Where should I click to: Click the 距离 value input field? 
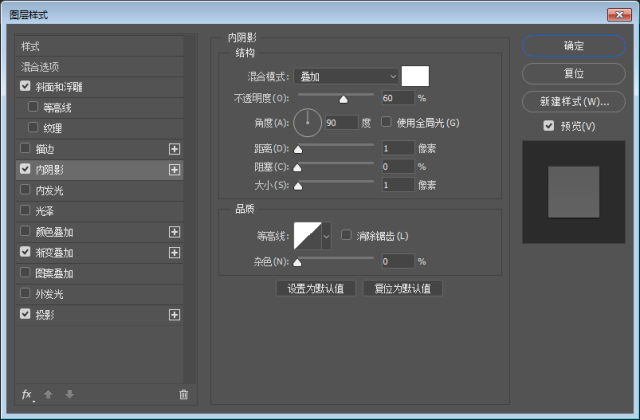click(398, 148)
